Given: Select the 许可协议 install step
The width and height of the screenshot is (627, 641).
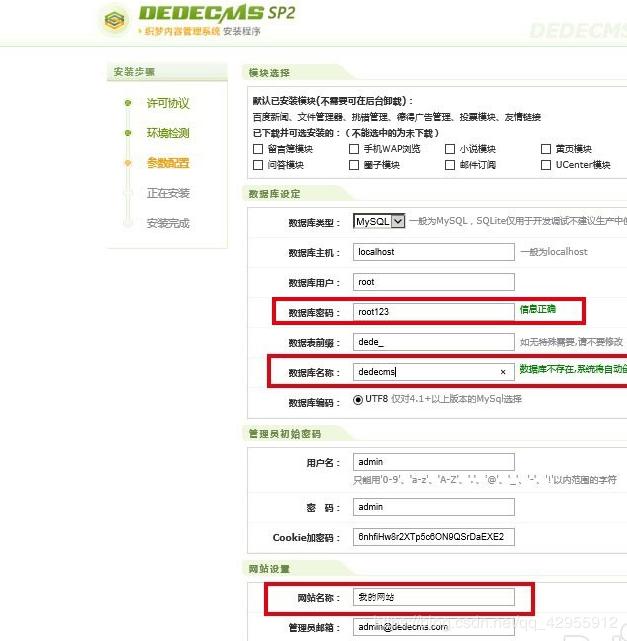Looking at the screenshot, I should tap(168, 103).
